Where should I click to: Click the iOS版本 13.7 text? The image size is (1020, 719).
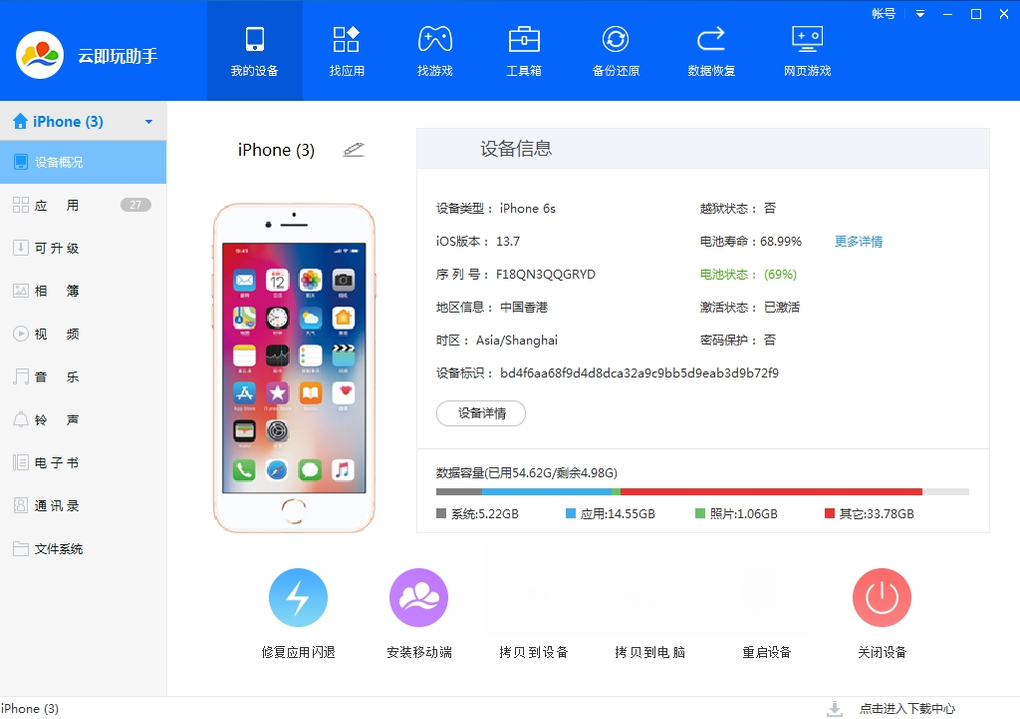coord(478,241)
